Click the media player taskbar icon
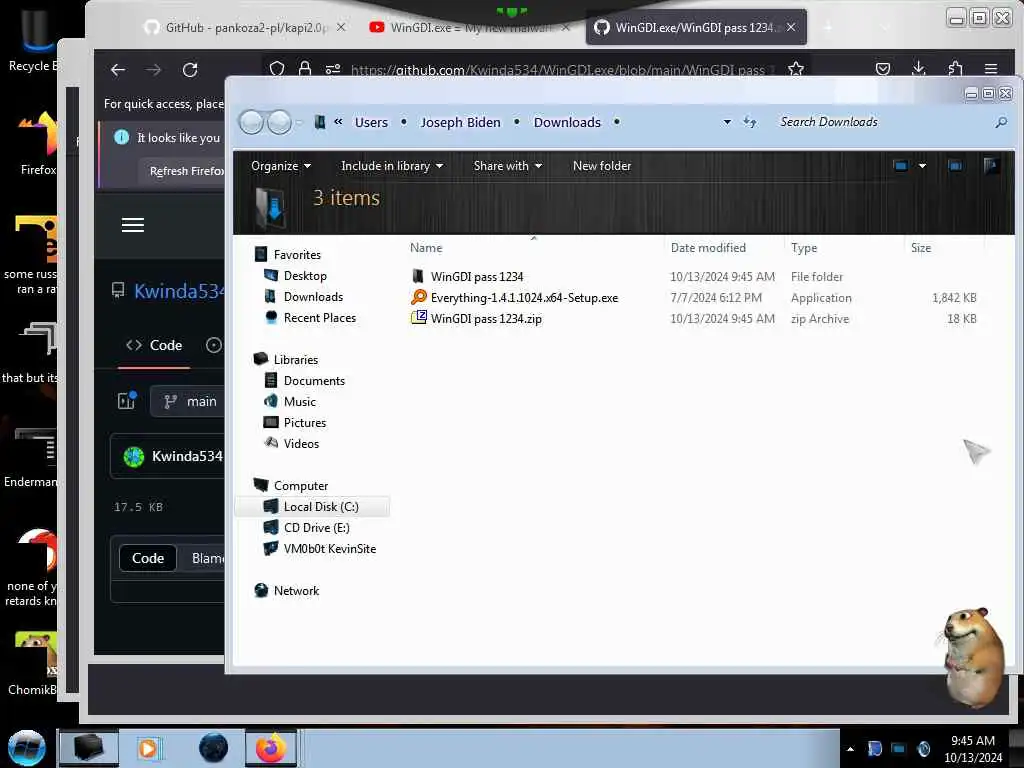 point(148,748)
